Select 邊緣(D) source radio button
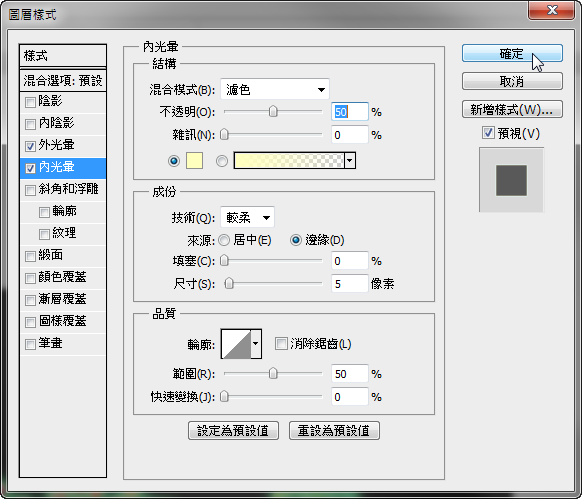This screenshot has width=582, height=499. click(x=296, y=240)
